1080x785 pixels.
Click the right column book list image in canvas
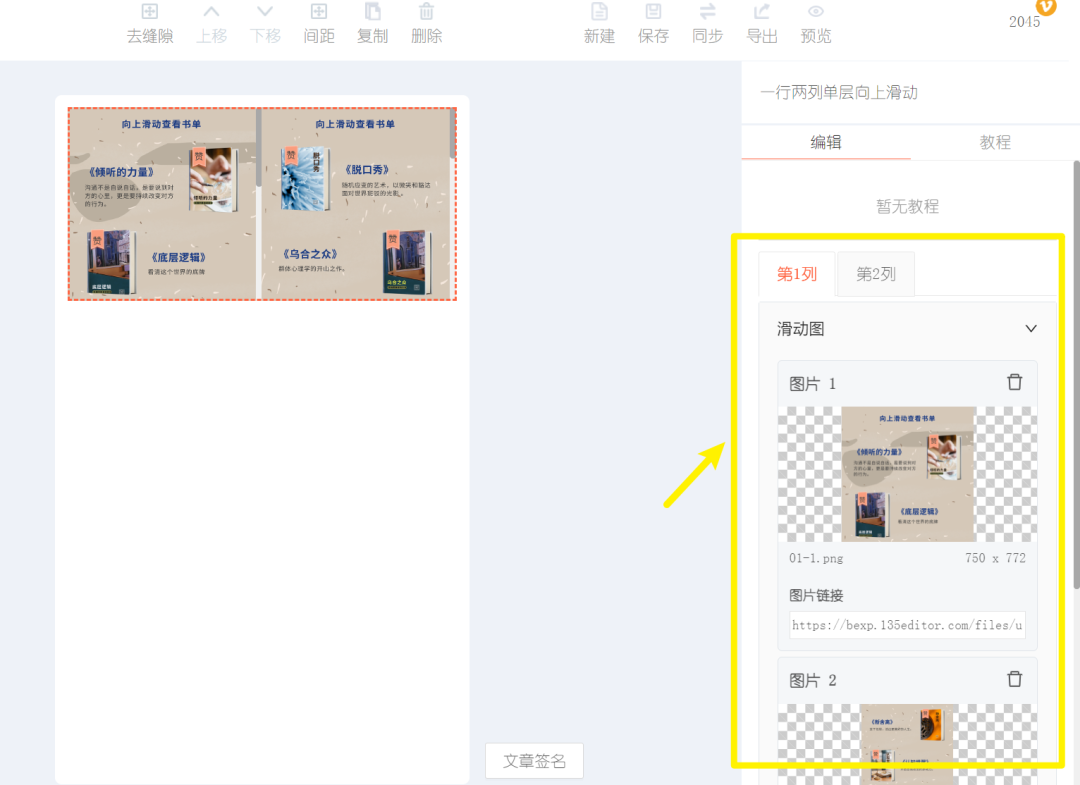coord(355,204)
